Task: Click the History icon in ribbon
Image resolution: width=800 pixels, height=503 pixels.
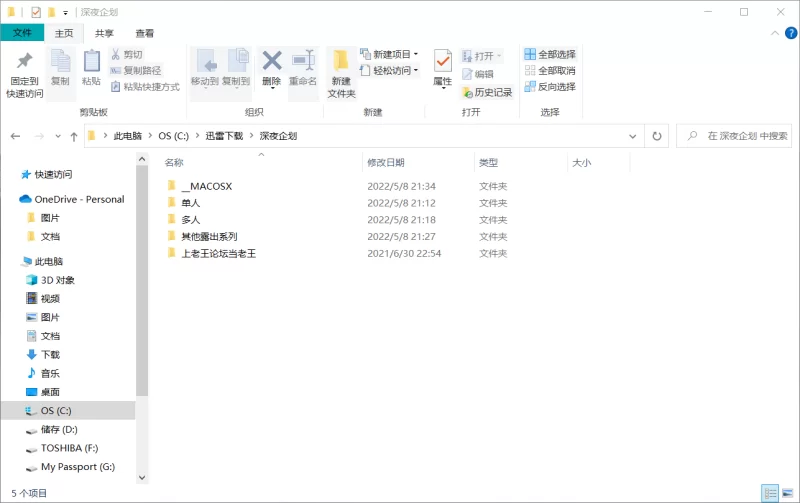Action: coord(486,92)
